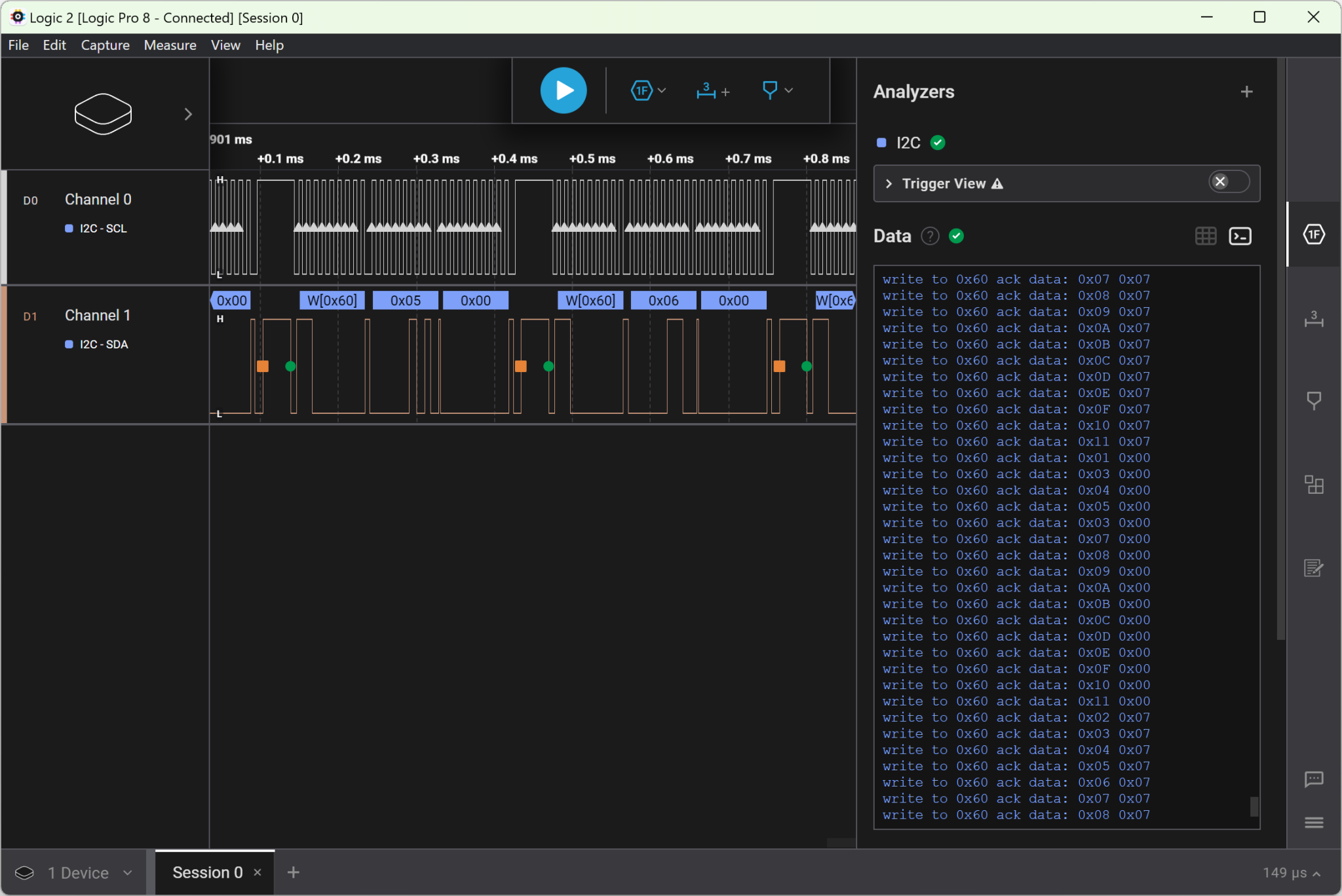Click the 0x06 decoded data bubble
Image resolution: width=1342 pixels, height=896 pixels.
(x=663, y=301)
